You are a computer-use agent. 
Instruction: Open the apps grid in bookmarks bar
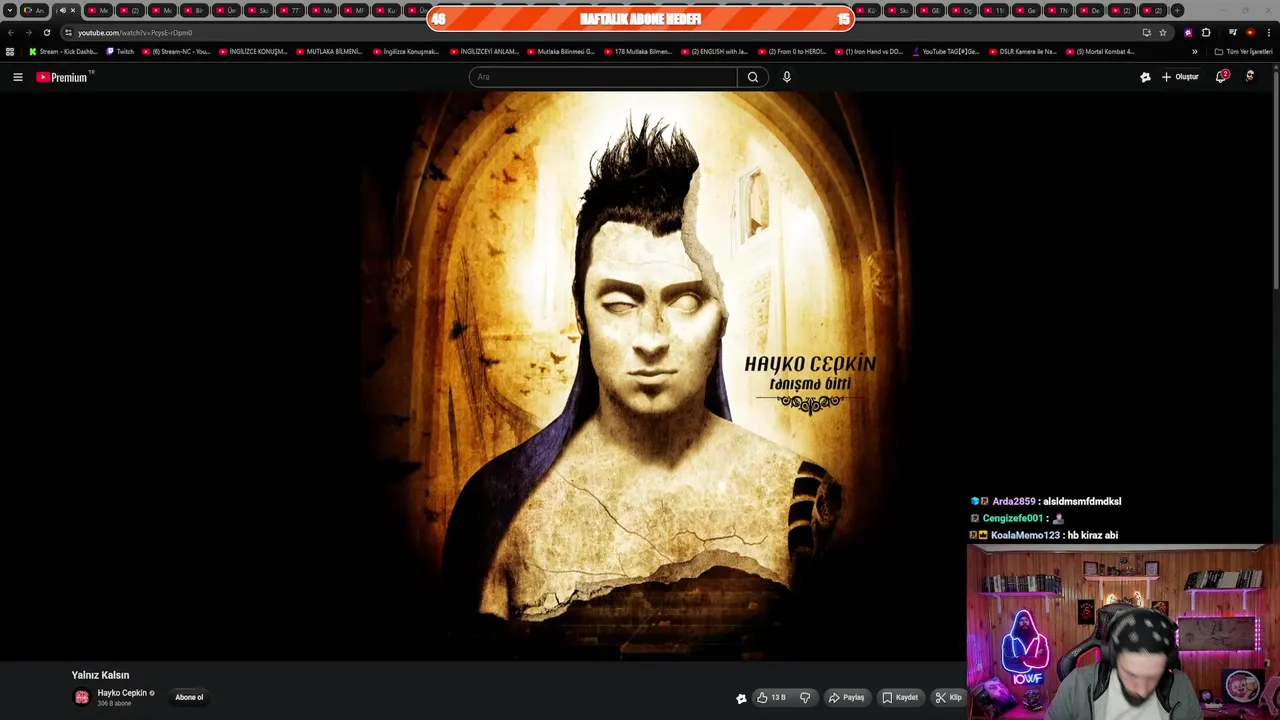(10, 52)
